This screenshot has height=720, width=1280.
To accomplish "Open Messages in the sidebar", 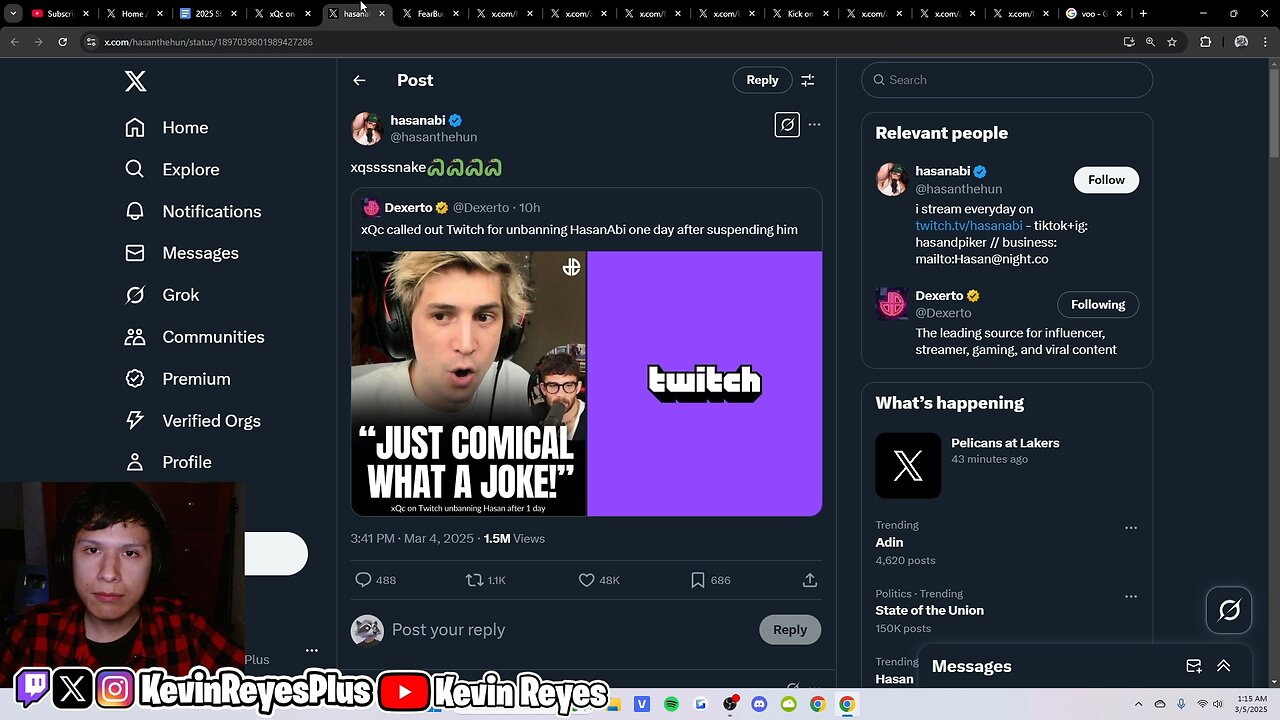I will (182, 254).
